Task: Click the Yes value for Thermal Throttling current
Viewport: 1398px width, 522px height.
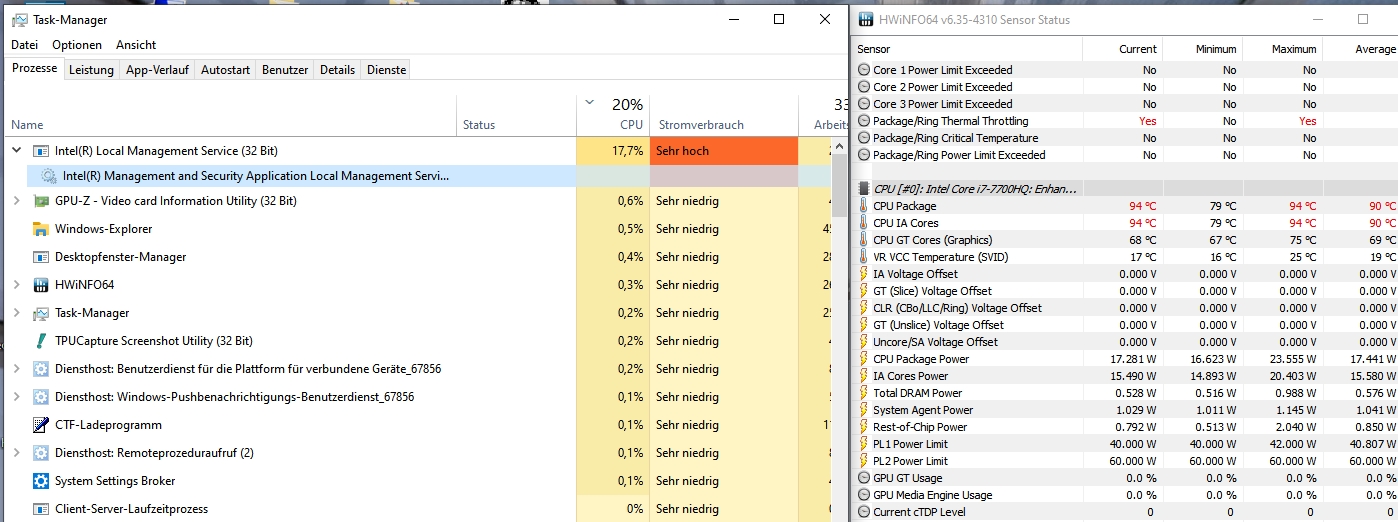Action: pos(1147,121)
